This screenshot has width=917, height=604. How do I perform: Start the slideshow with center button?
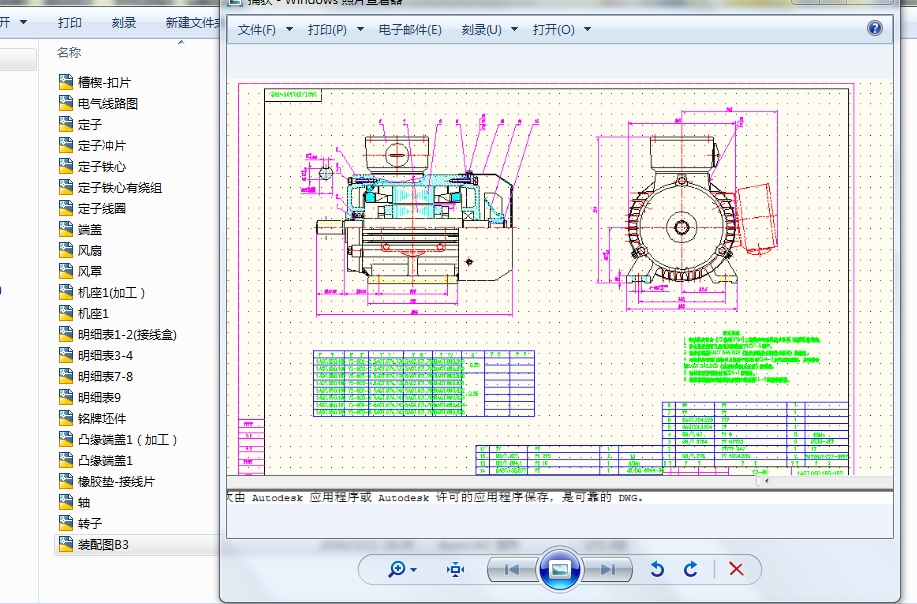pyautogui.click(x=560, y=569)
